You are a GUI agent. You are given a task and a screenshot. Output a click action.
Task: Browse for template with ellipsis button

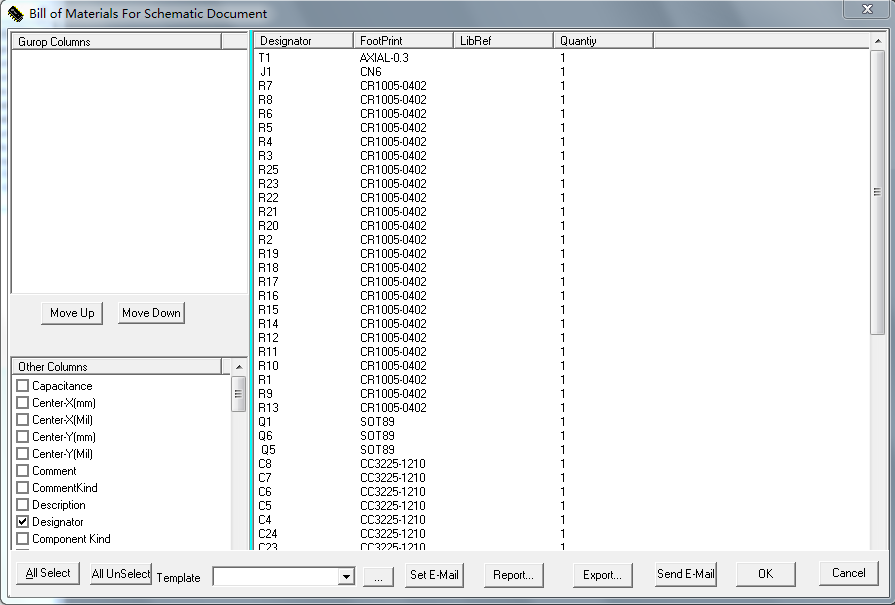tap(378, 575)
